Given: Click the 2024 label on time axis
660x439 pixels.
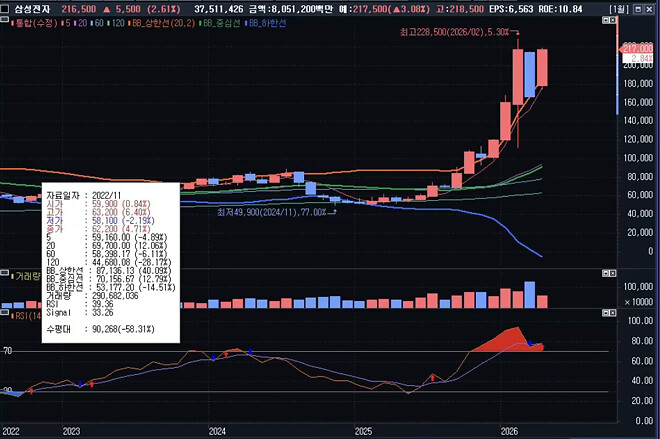Looking at the screenshot, I should [217, 431].
